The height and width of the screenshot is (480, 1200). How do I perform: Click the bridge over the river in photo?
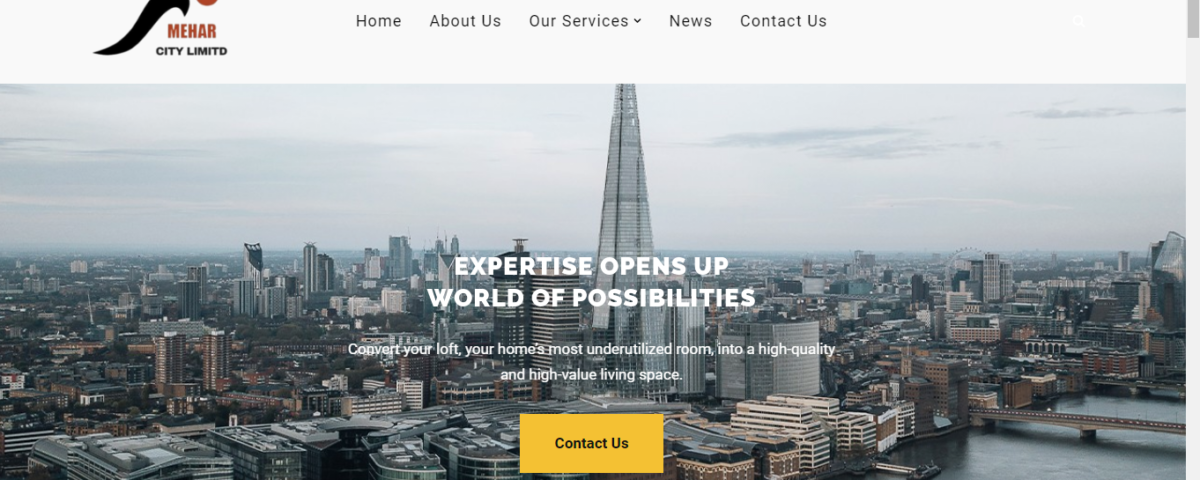point(1080,421)
